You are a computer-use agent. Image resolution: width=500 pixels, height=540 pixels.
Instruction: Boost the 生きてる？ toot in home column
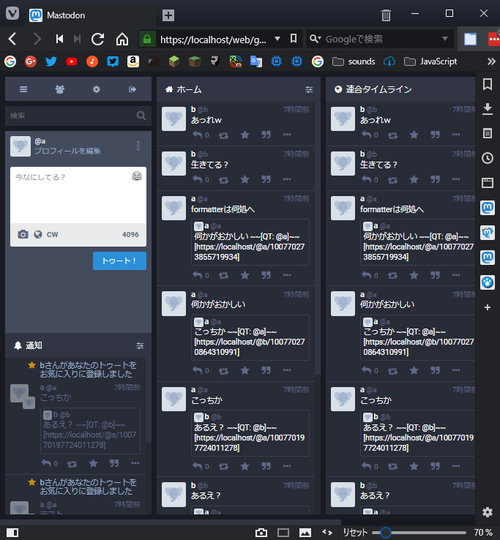tap(223, 180)
